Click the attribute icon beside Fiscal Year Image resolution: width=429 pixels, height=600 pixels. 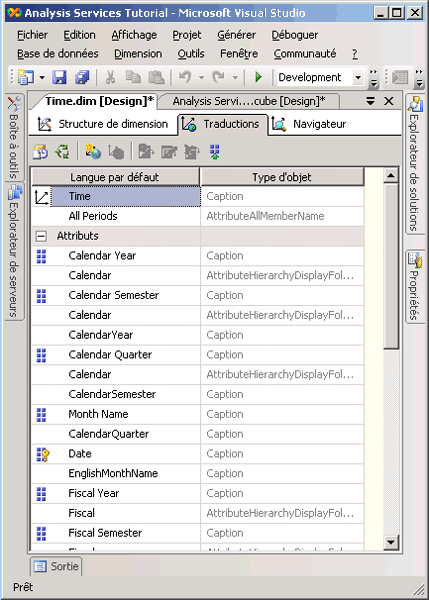click(x=41, y=494)
